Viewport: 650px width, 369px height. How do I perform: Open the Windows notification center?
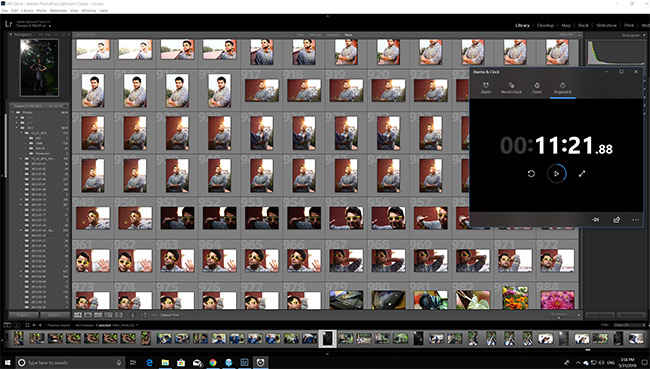(644, 363)
